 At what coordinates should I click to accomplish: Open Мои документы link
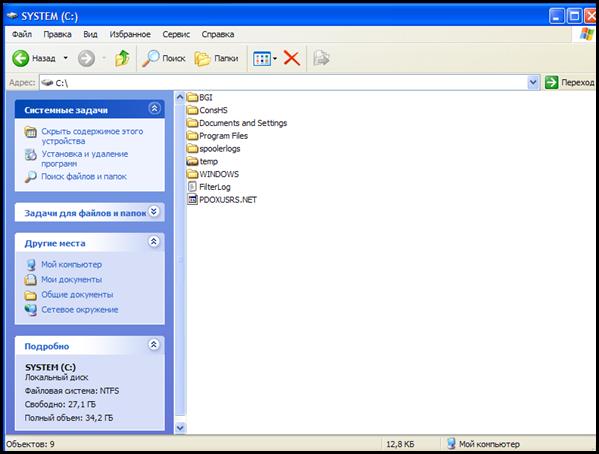71,280
